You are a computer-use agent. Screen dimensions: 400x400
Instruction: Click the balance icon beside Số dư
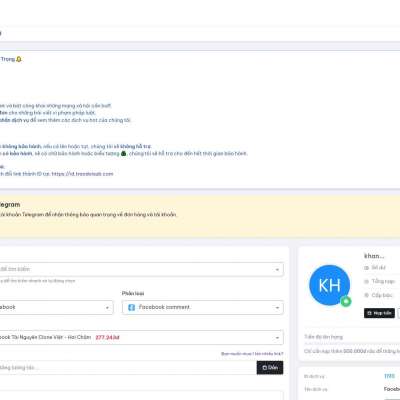367,268
